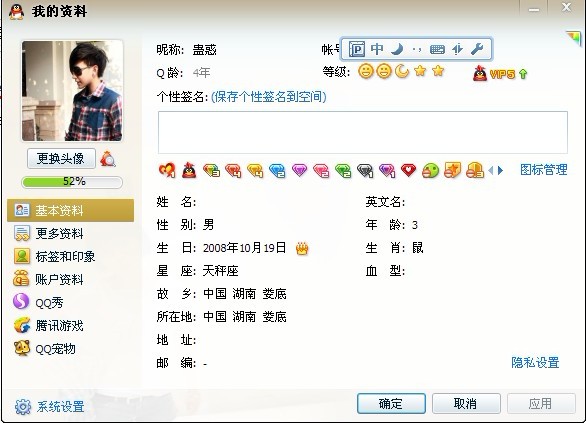Click the birthday crown icon next to 生日
This screenshot has height=423, width=586.
point(302,248)
